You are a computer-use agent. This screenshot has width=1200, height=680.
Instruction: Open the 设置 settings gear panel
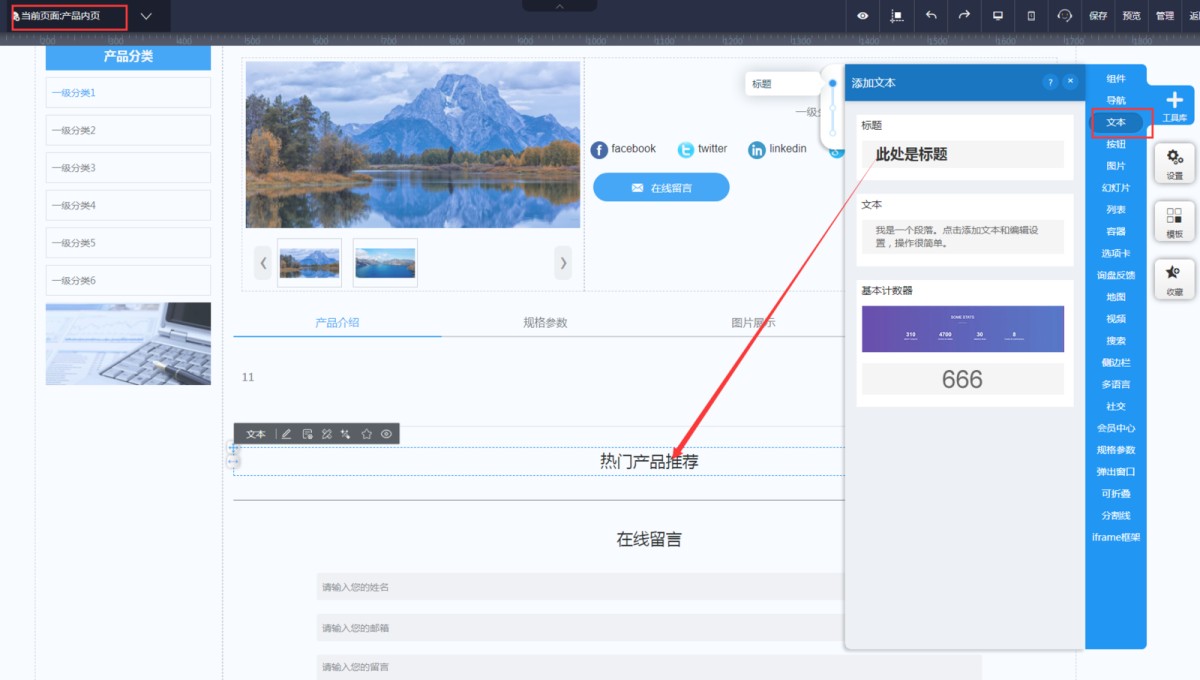[x=1174, y=163]
